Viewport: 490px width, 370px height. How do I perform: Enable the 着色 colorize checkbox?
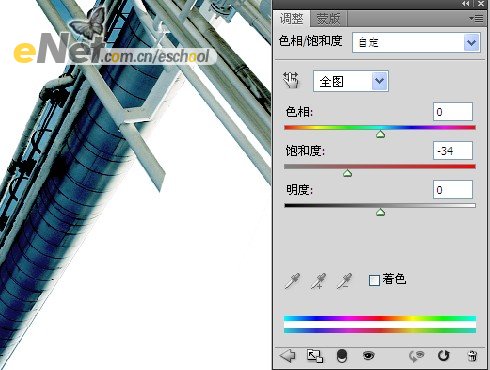(374, 280)
